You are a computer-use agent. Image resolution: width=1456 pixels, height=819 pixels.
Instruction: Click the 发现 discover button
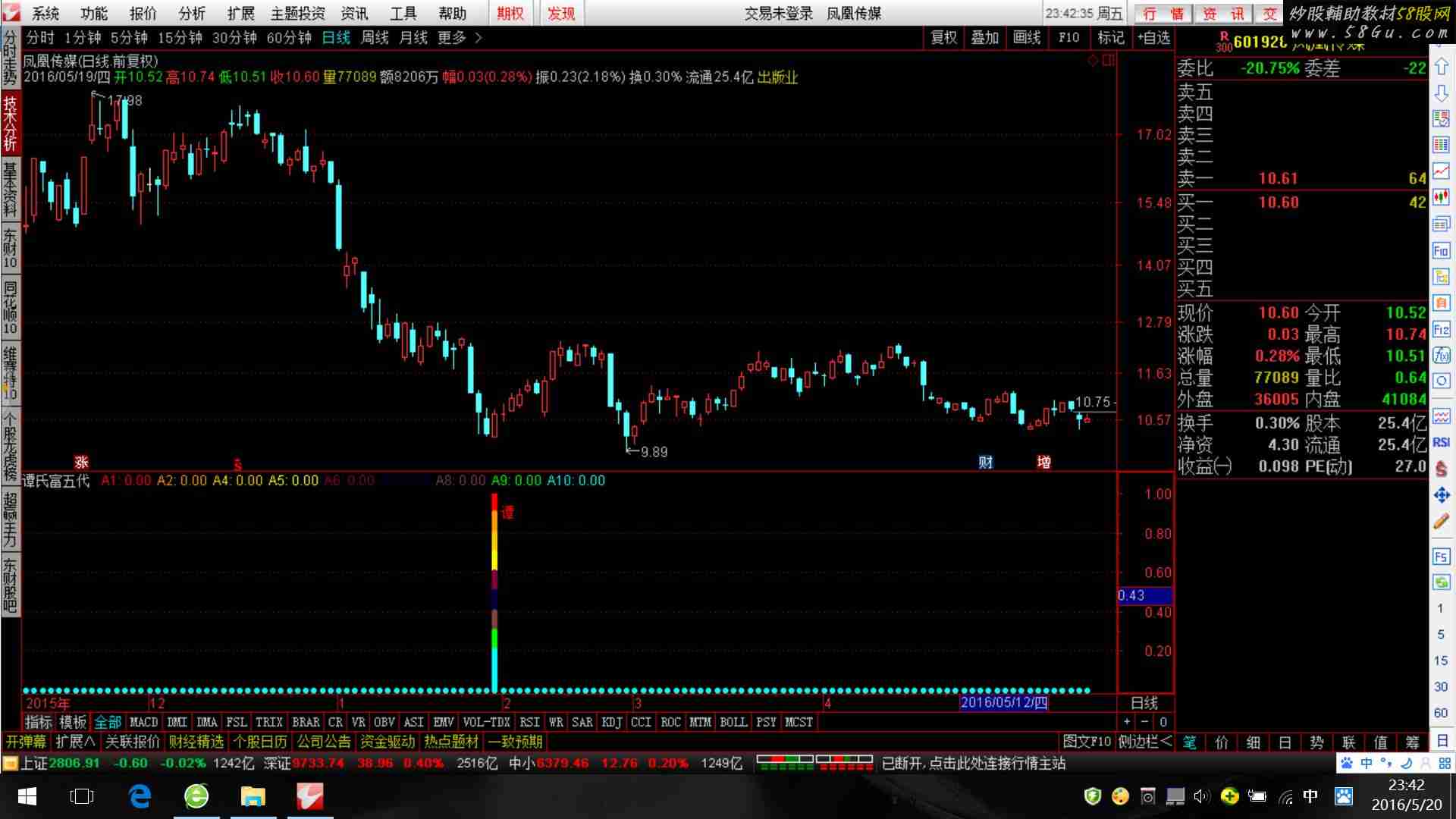pos(561,13)
